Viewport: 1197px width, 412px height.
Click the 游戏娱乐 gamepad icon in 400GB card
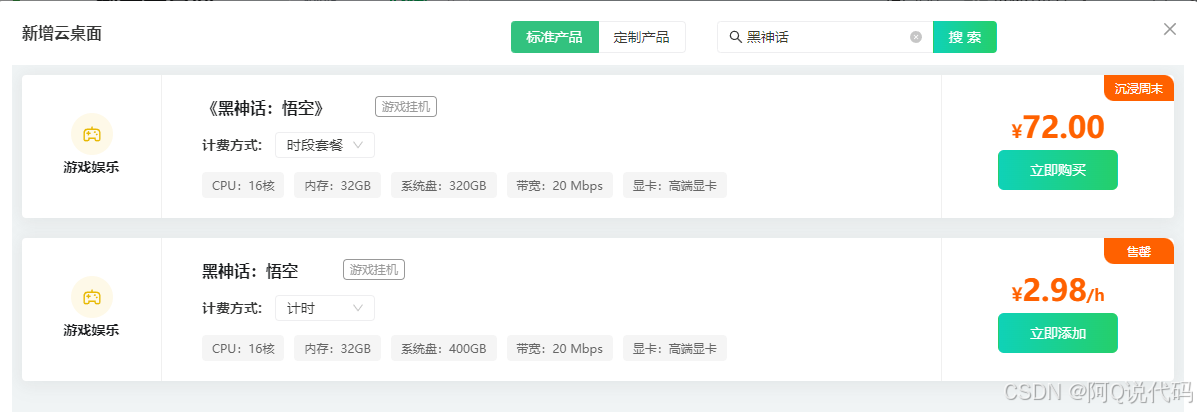[92, 297]
